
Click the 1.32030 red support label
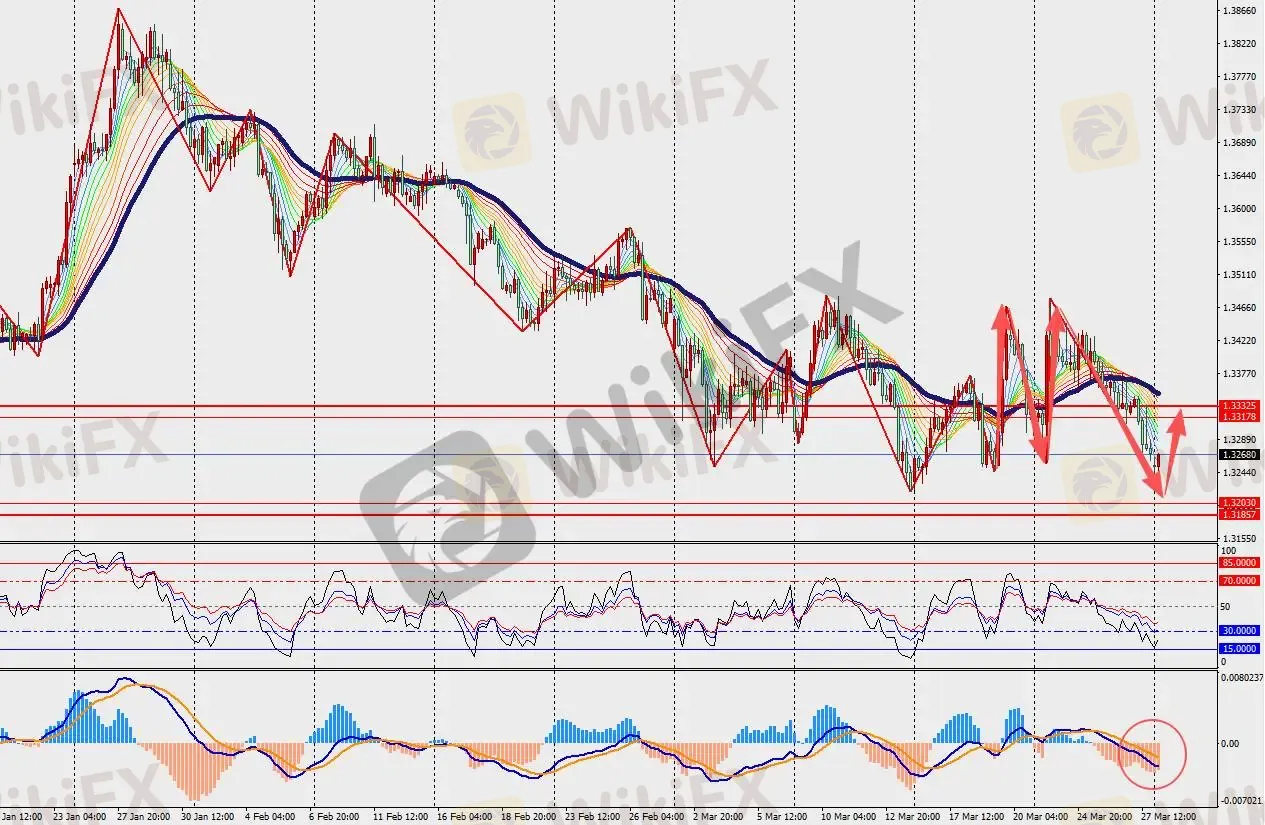1238,503
